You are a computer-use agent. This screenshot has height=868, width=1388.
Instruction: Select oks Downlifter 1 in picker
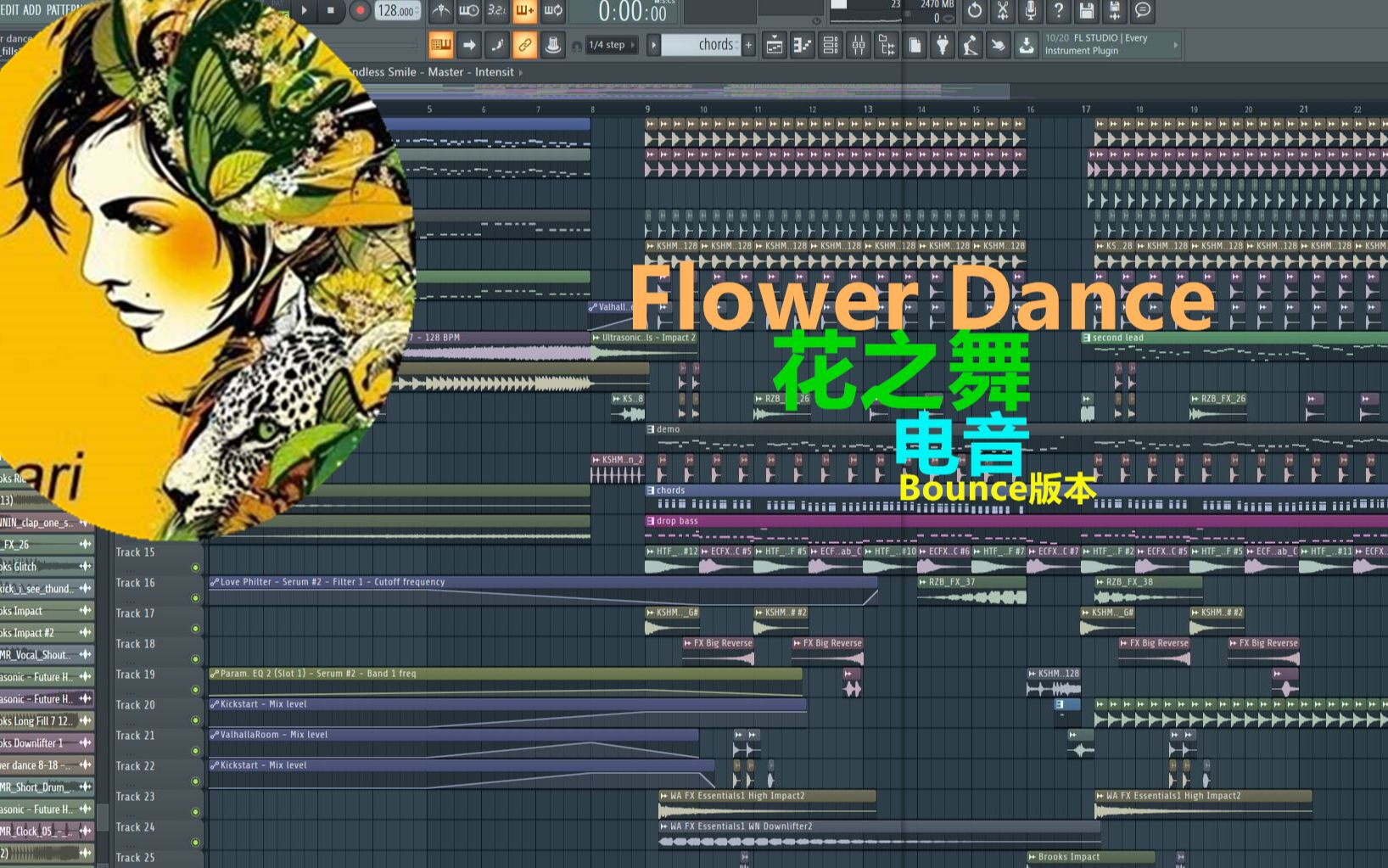47,743
